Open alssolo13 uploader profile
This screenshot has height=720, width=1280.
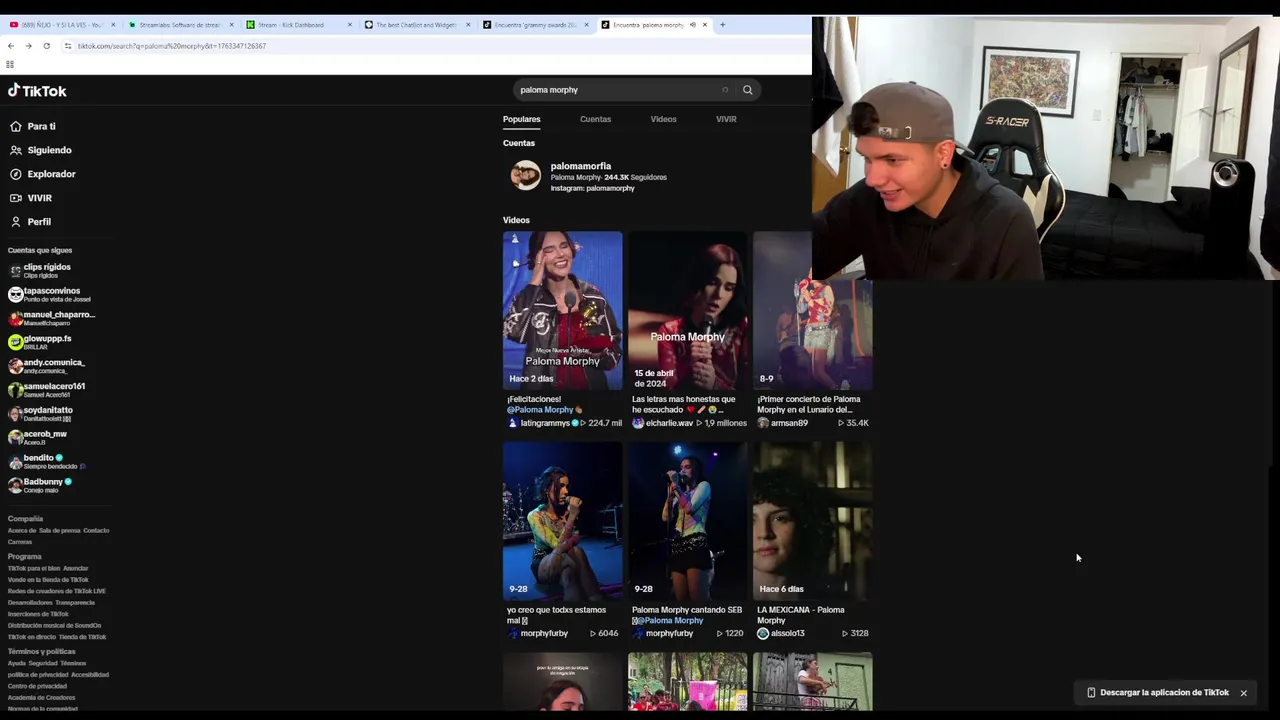tap(781, 634)
